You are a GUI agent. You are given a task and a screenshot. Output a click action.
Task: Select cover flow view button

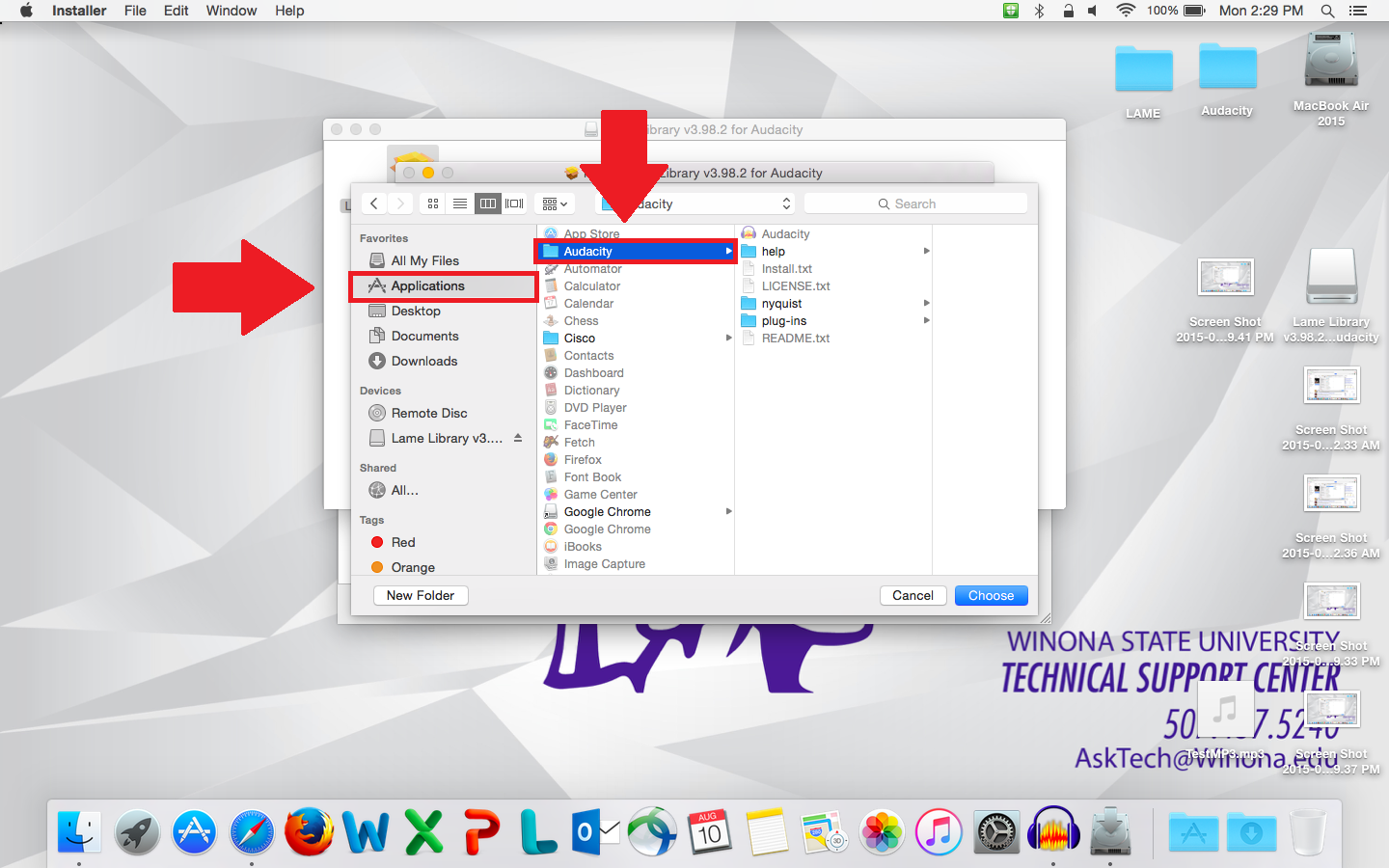[x=514, y=203]
